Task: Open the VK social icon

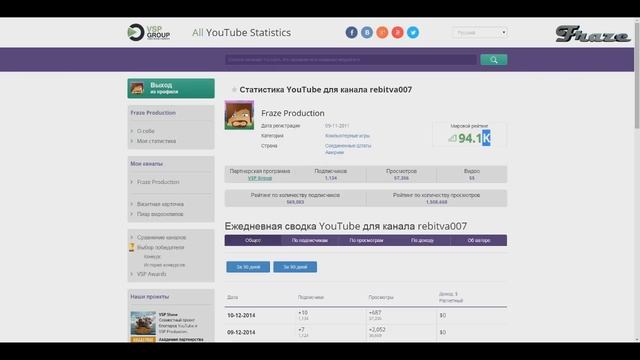Action: [x=367, y=33]
